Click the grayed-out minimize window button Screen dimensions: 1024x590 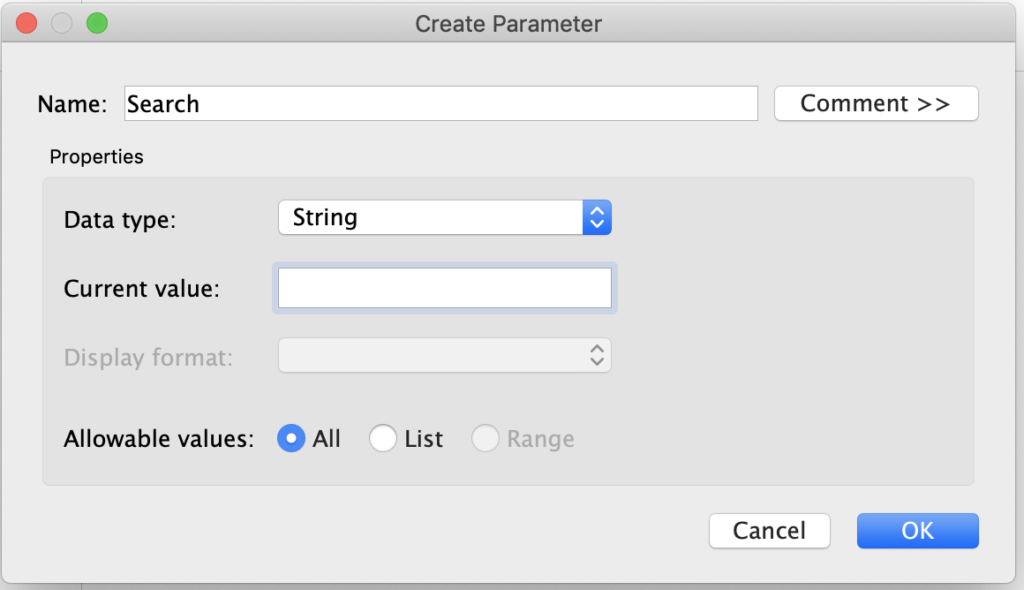(x=62, y=24)
